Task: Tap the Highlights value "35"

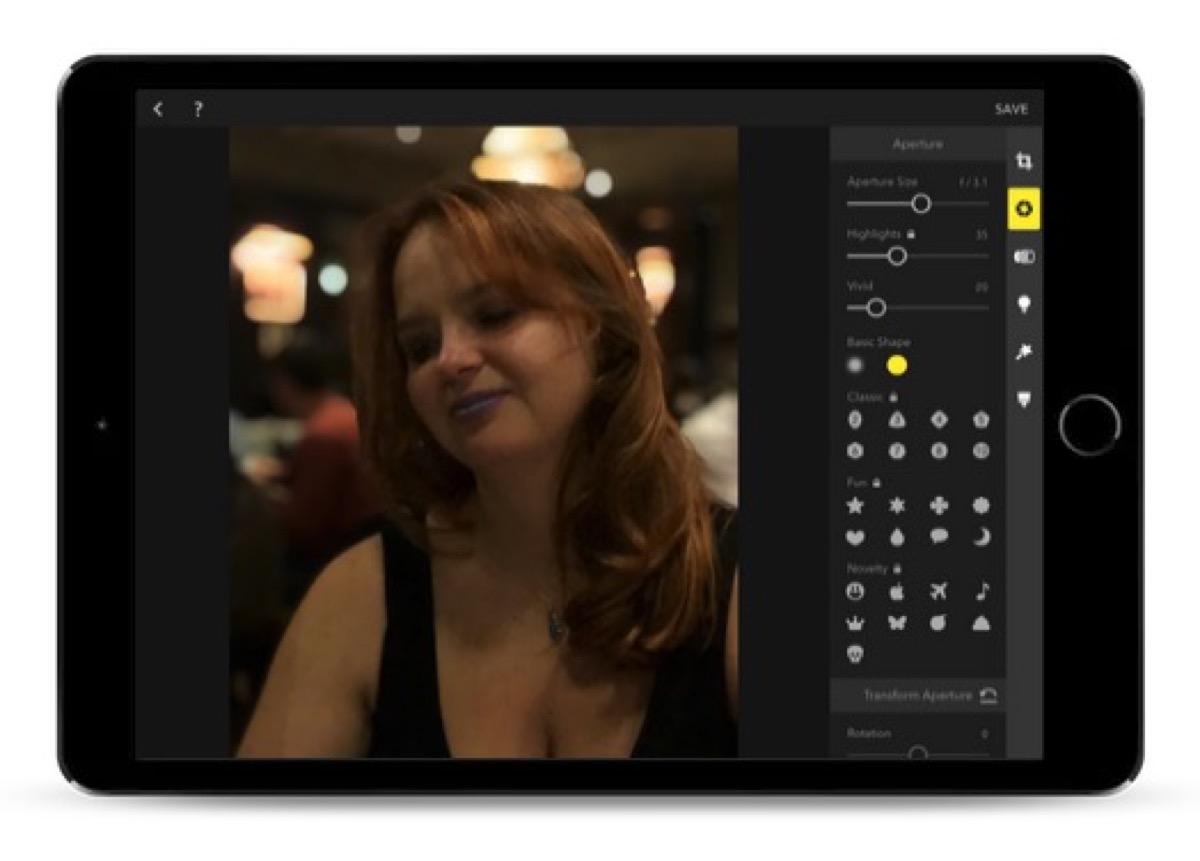Action: pyautogui.click(x=981, y=235)
